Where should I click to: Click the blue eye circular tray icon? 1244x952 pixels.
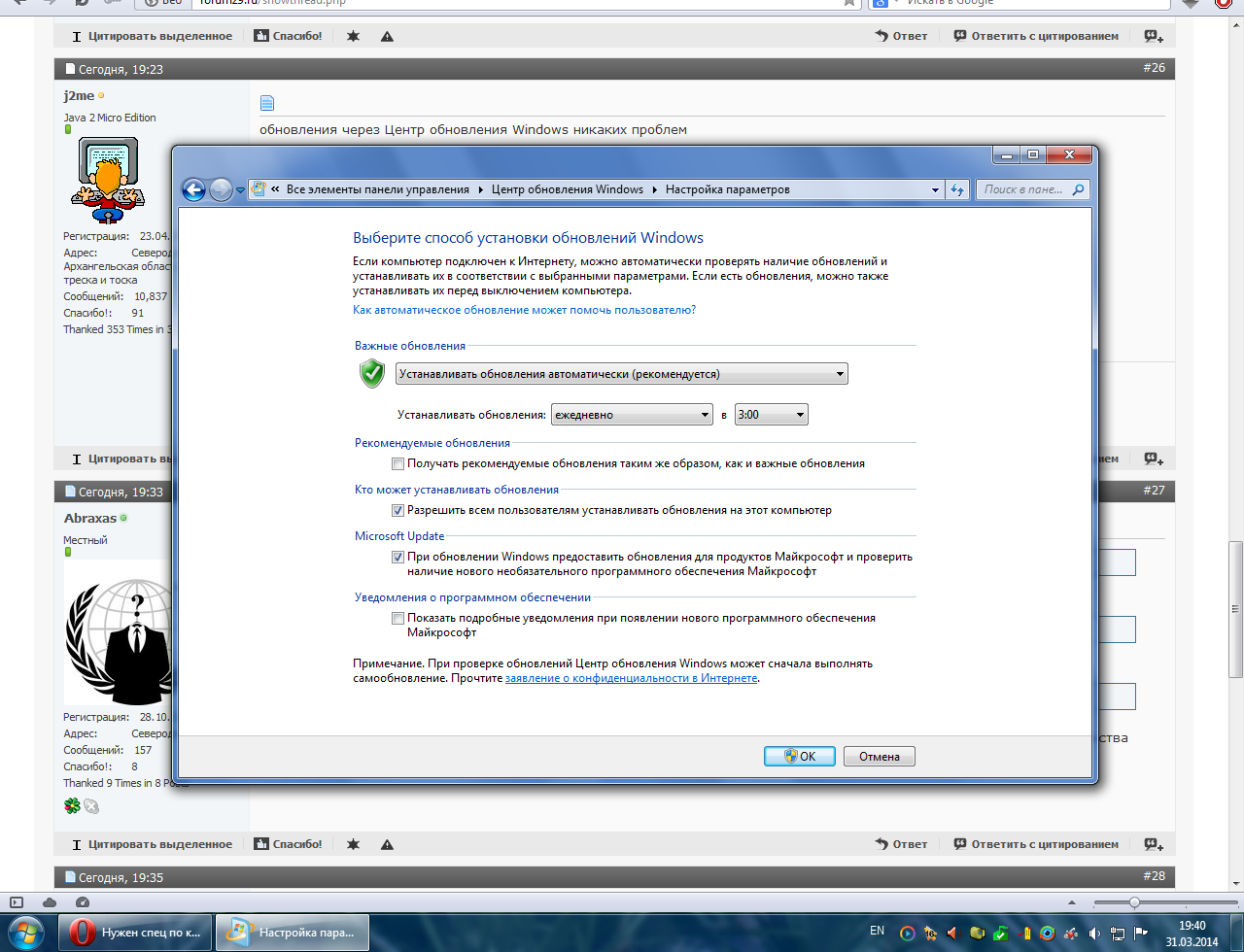coord(1047,933)
